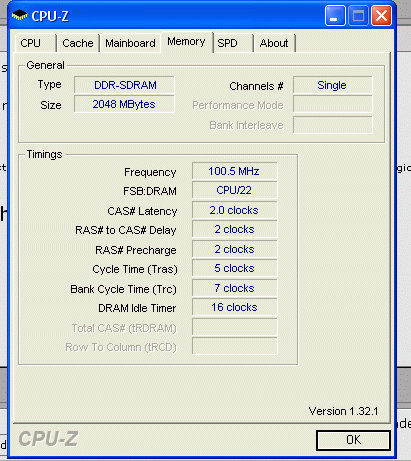
Task: Click the Channels # label
Action: point(256,86)
